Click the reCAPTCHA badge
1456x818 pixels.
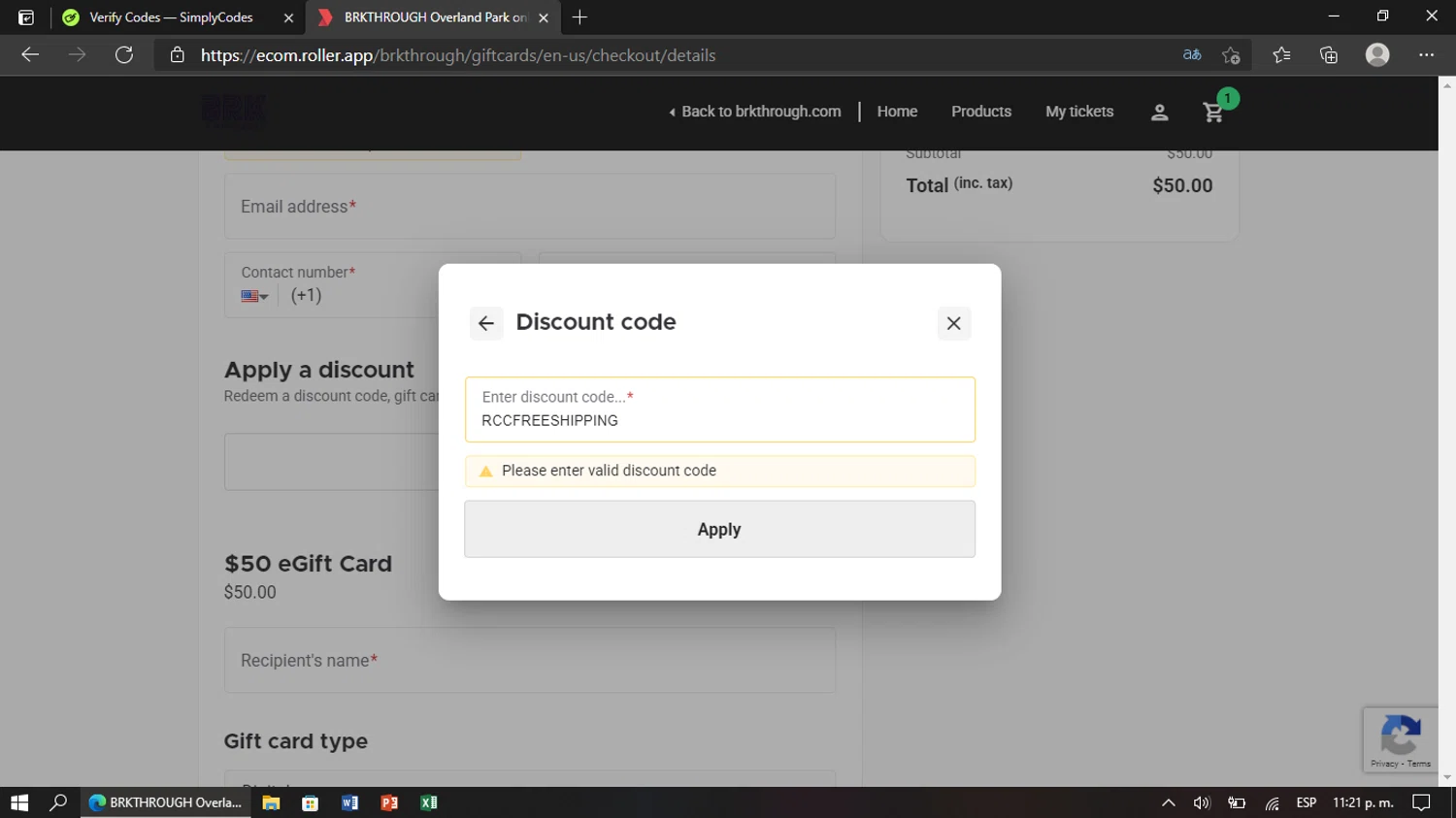1400,739
